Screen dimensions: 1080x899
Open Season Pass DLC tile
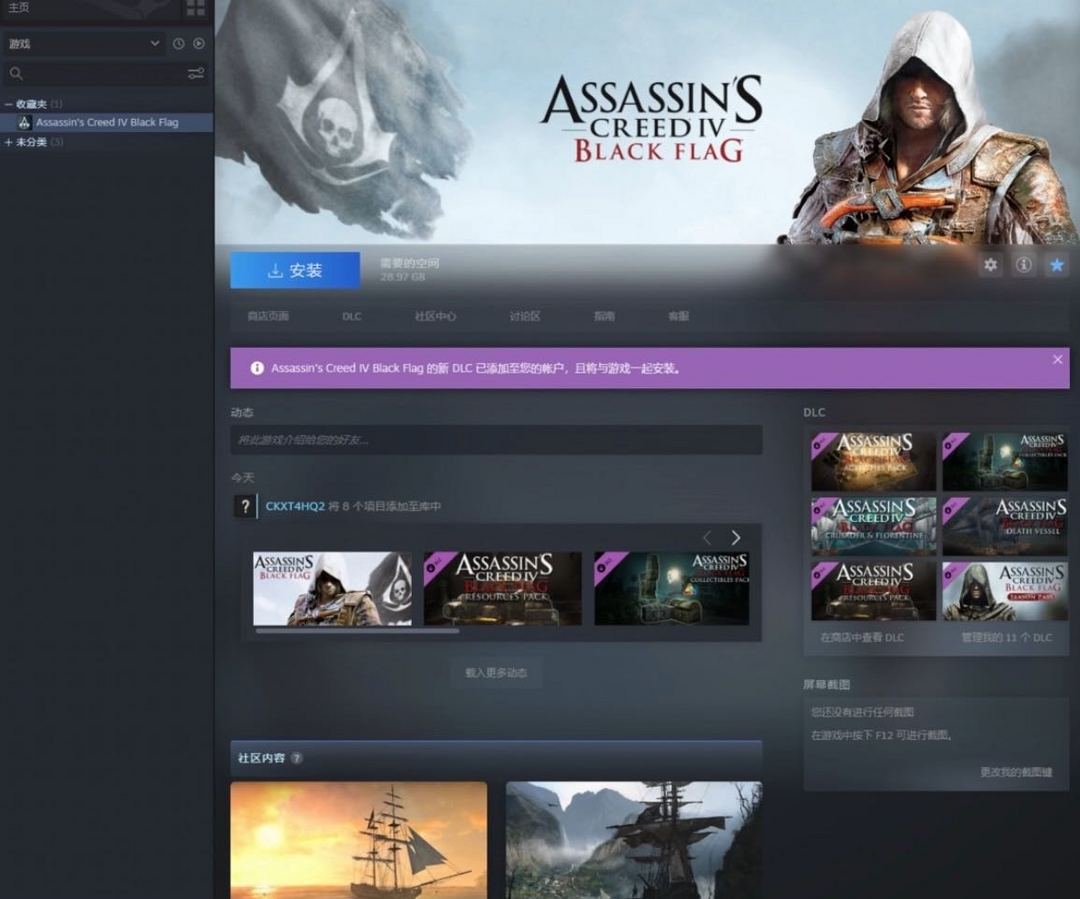point(1005,591)
